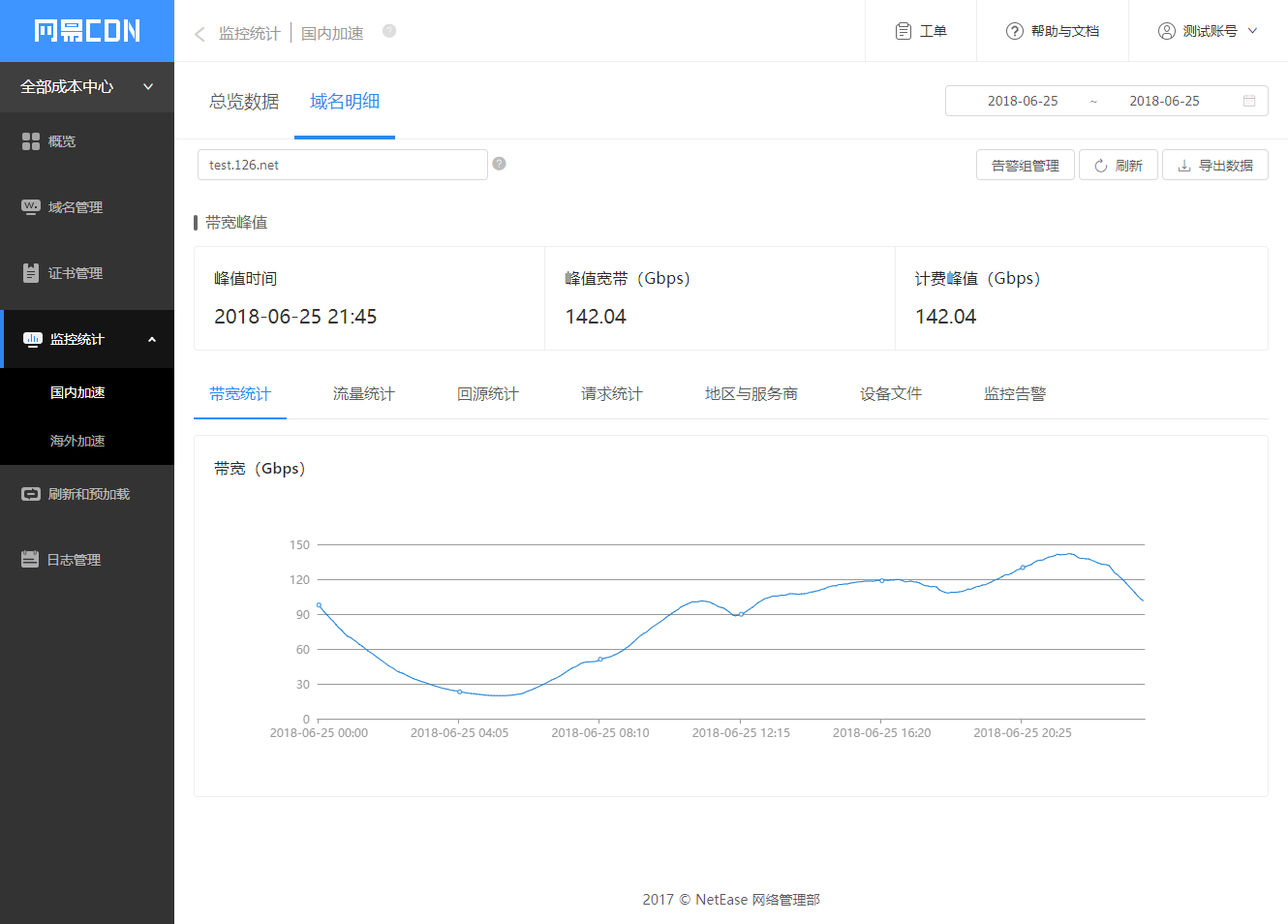Click the test.126.net domain input field
This screenshot has height=924, width=1288.
point(342,165)
